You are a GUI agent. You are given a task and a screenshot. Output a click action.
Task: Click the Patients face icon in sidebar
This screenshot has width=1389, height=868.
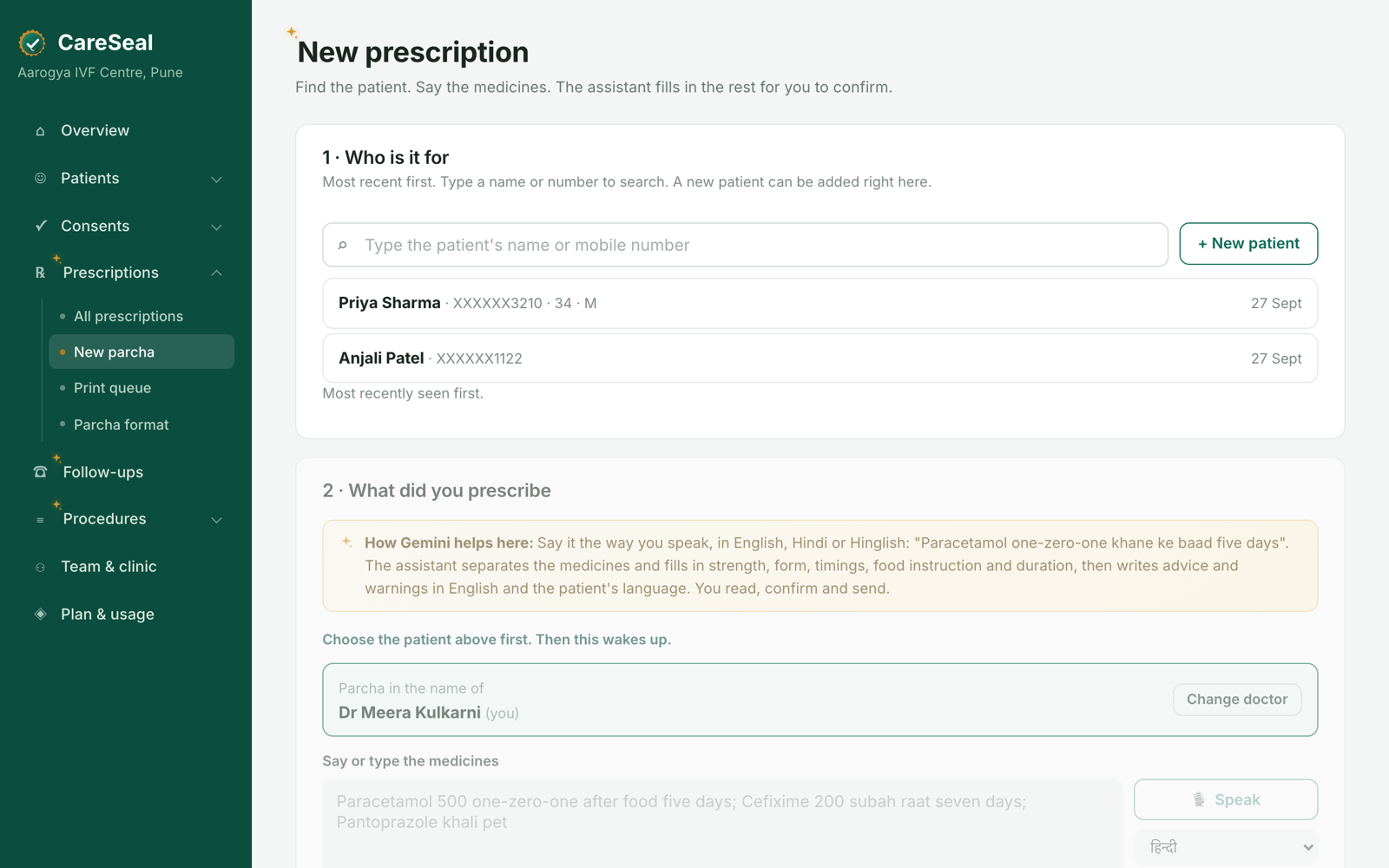(40, 178)
